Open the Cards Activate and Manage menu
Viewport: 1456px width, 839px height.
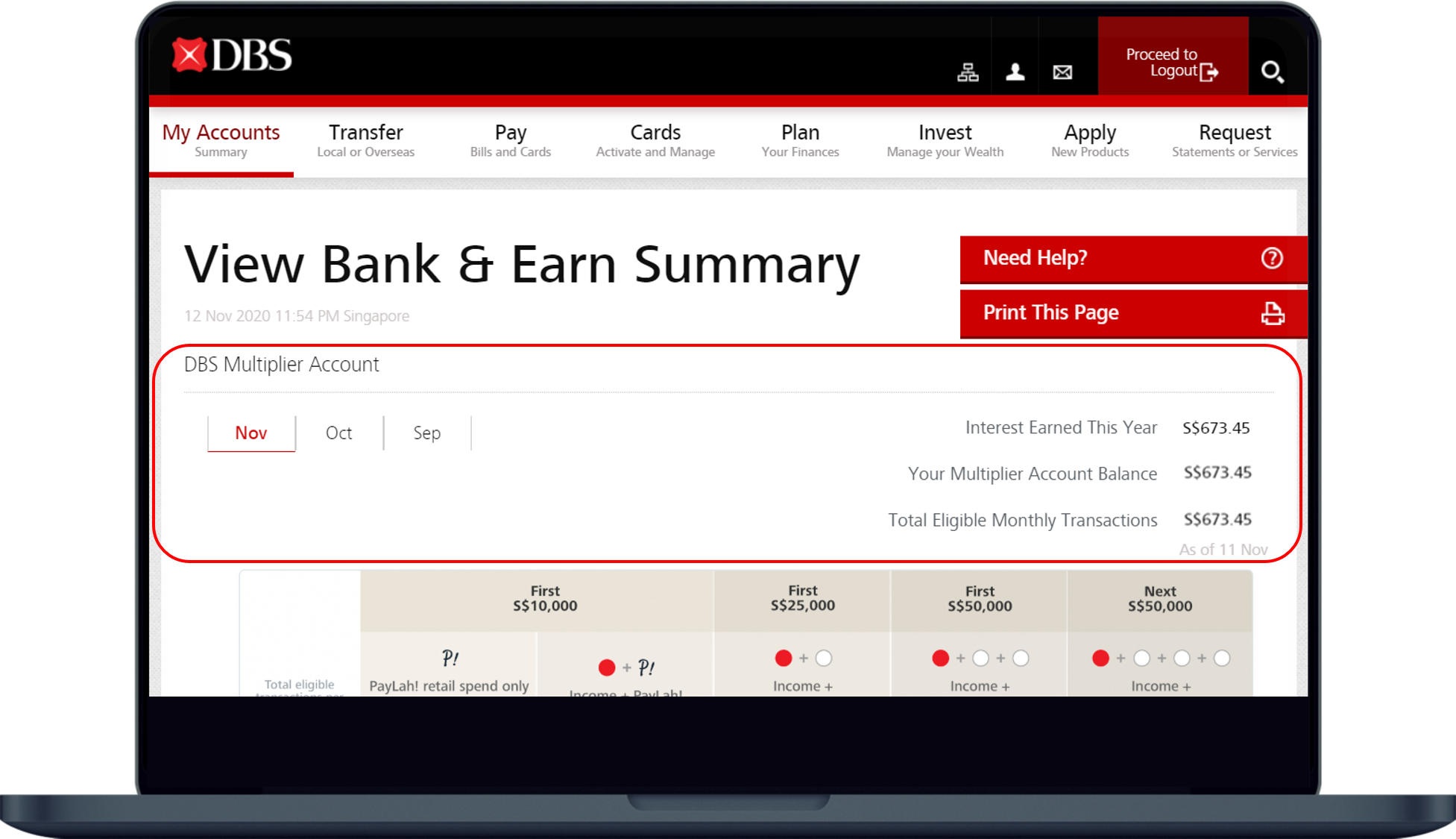[x=655, y=140]
